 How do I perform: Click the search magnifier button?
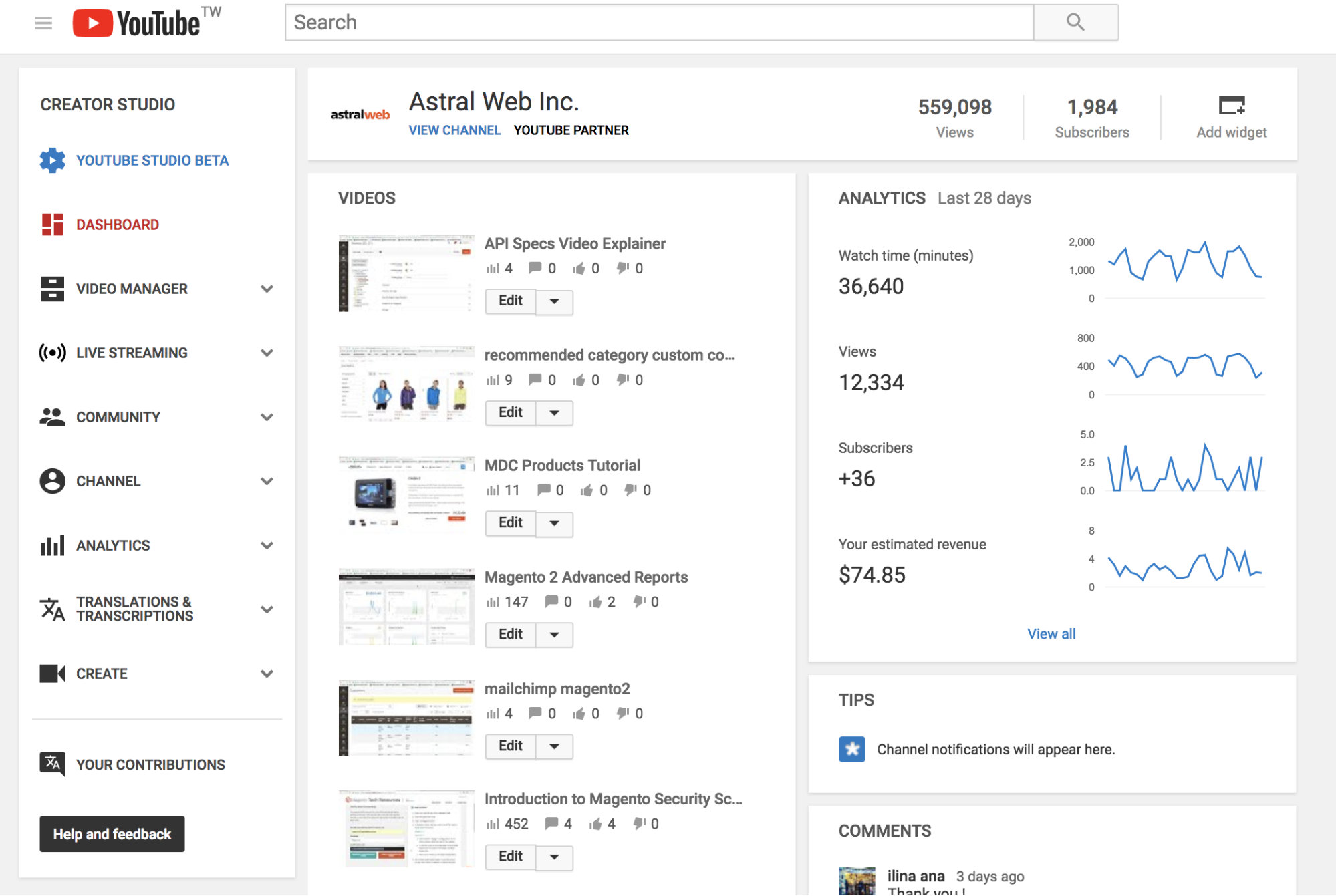pyautogui.click(x=1075, y=23)
